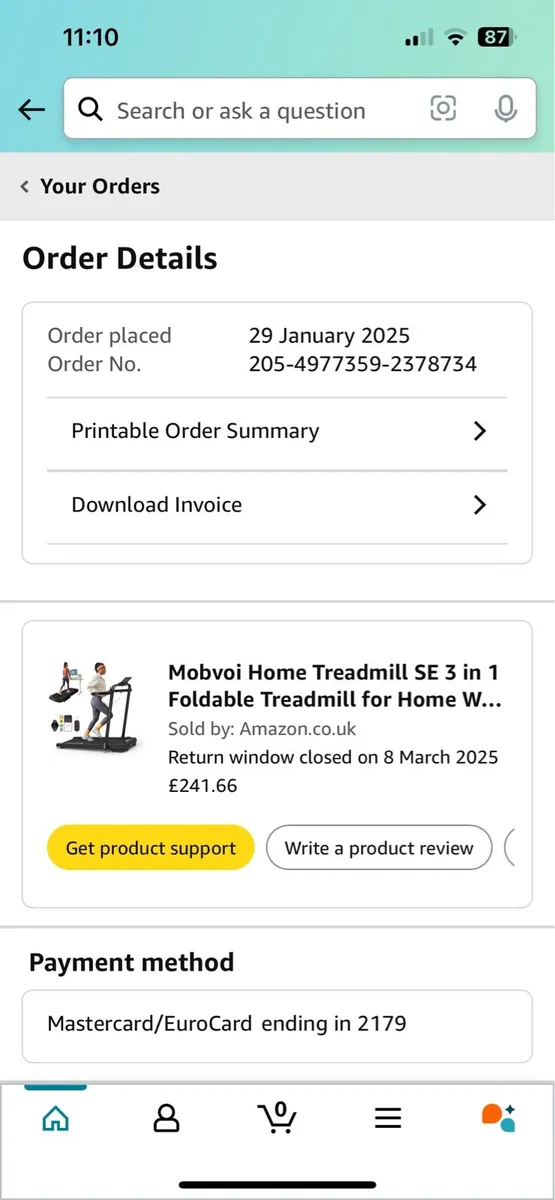Go to the Home tab icon

click(56, 1118)
